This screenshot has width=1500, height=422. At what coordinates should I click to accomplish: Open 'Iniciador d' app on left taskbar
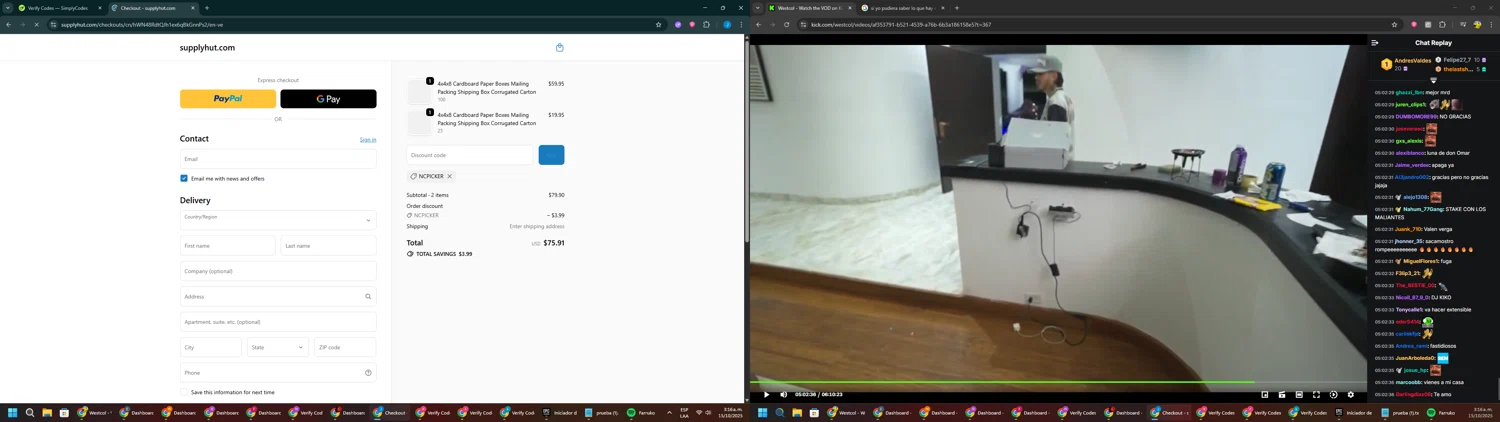560,412
